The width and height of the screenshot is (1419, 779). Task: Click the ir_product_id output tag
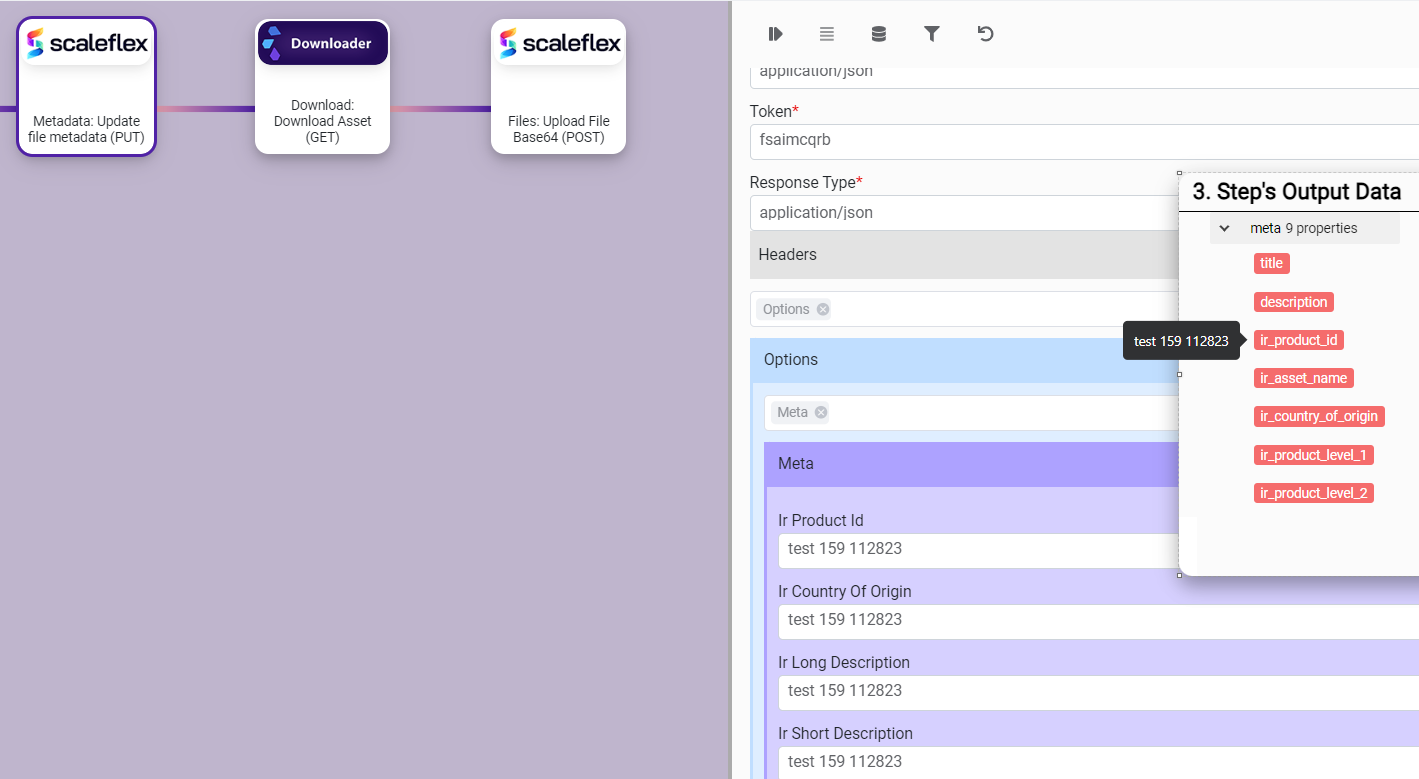tap(1298, 340)
